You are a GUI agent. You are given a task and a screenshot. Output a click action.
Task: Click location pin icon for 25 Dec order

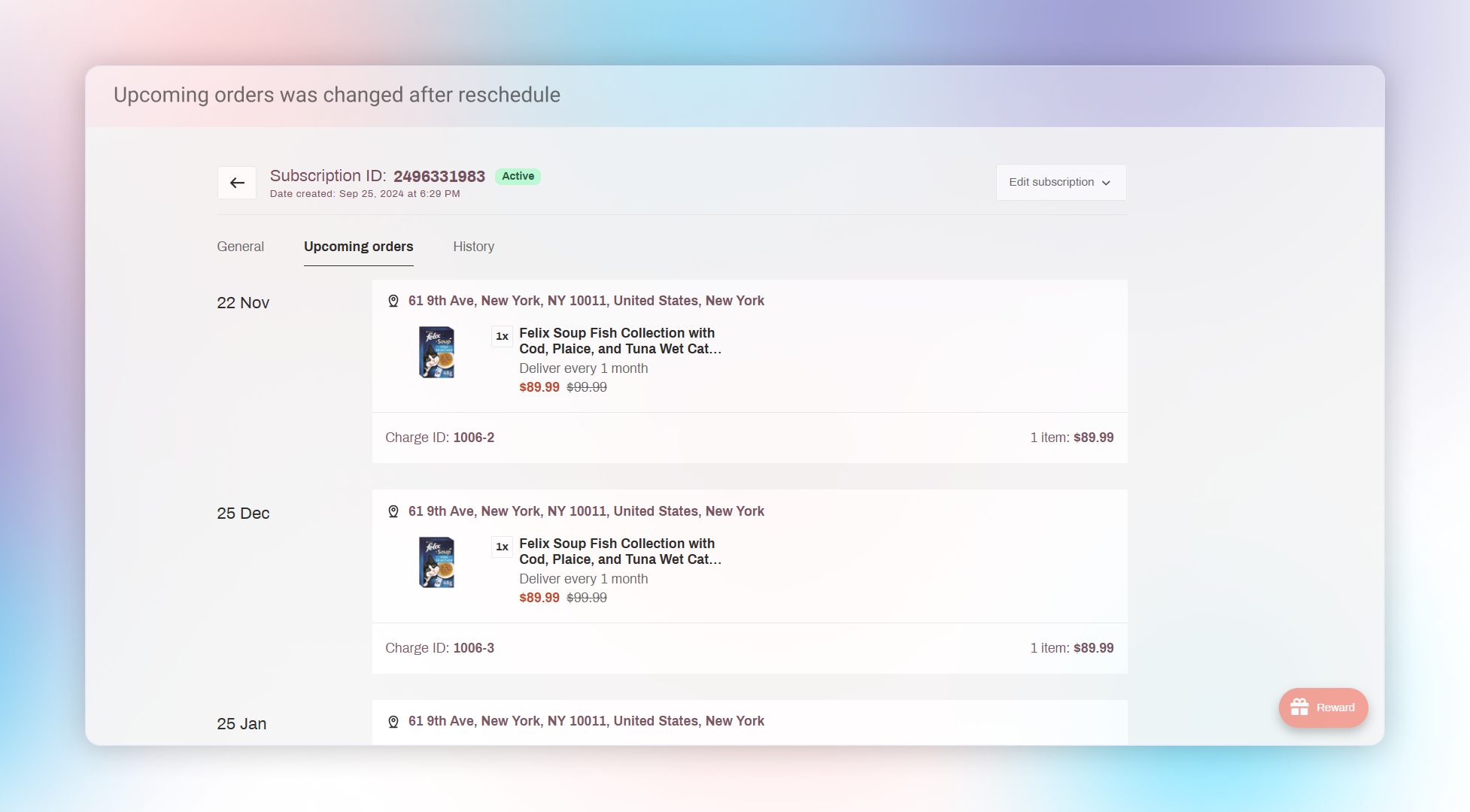click(393, 511)
